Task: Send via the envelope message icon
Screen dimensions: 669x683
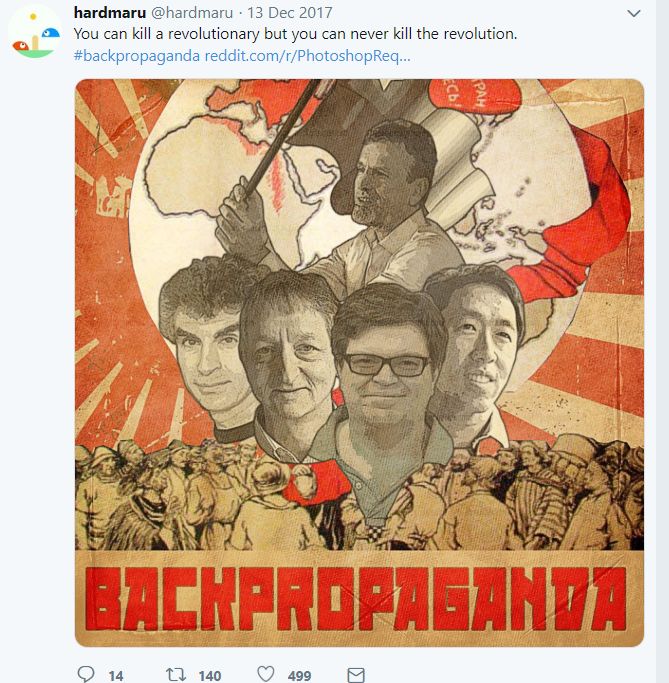Action: 356,675
